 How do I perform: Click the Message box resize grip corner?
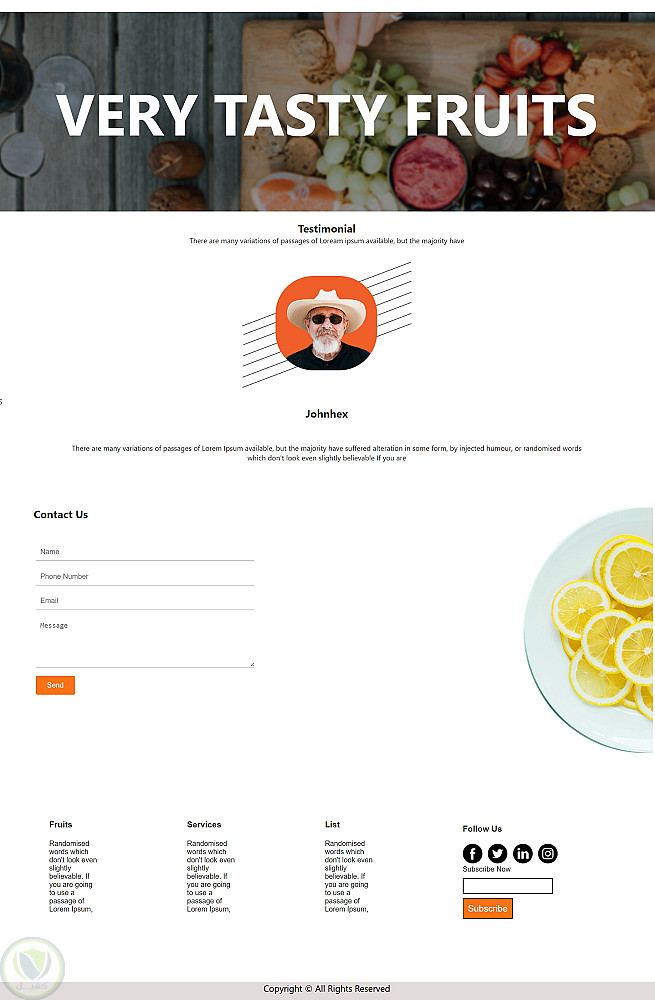(252, 665)
